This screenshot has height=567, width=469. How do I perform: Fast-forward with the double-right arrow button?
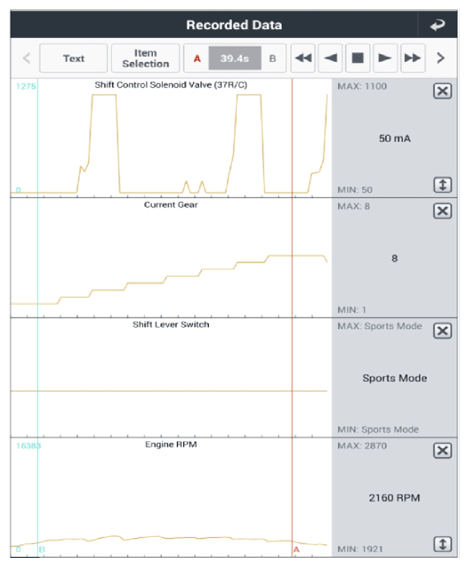pos(413,58)
